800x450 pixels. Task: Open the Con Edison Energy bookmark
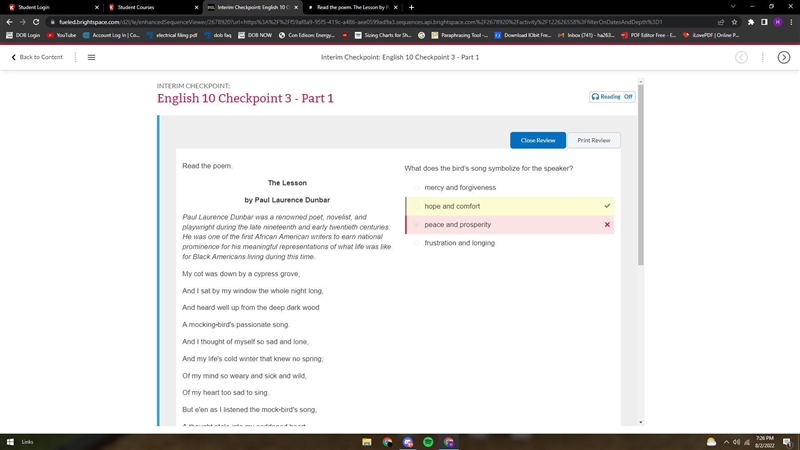pyautogui.click(x=307, y=35)
